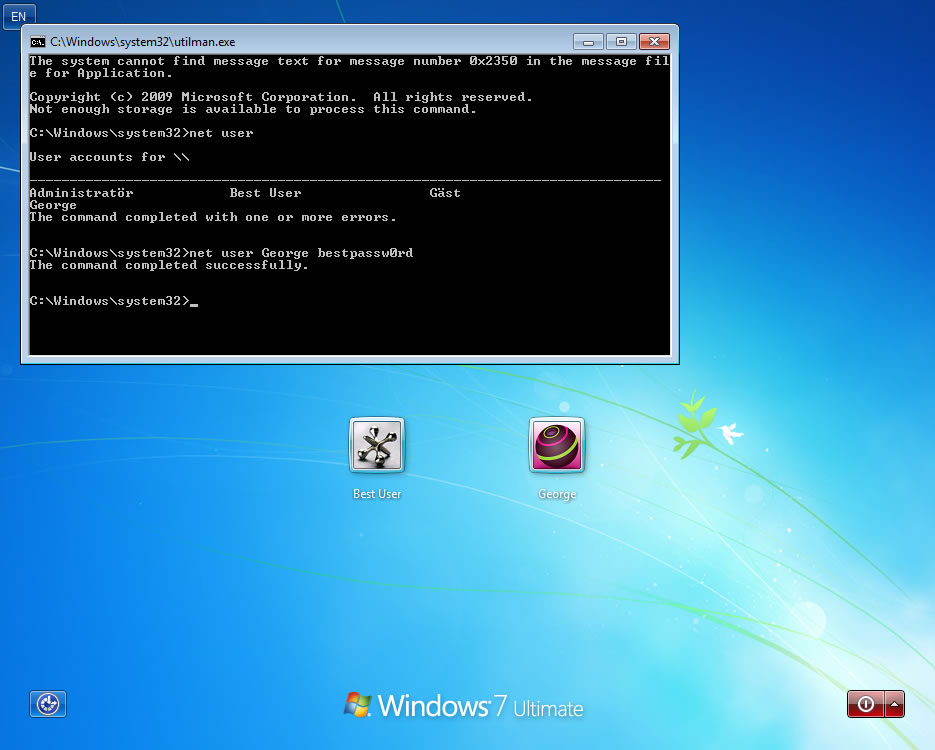Image resolution: width=935 pixels, height=750 pixels.
Task: Open the shutdown options arrow menu
Action: 893,704
